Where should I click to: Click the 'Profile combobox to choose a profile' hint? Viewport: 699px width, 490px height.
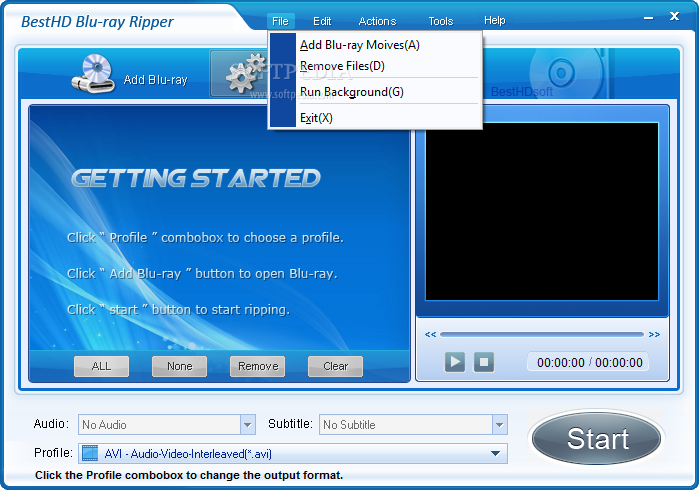point(205,238)
